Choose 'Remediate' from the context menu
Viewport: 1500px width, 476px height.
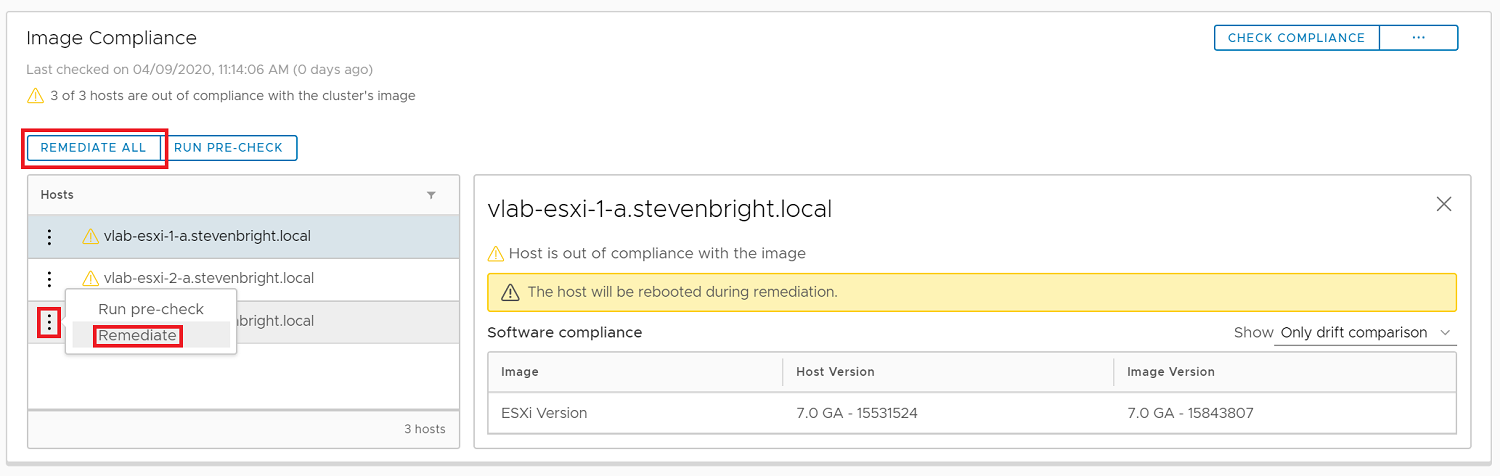(138, 336)
